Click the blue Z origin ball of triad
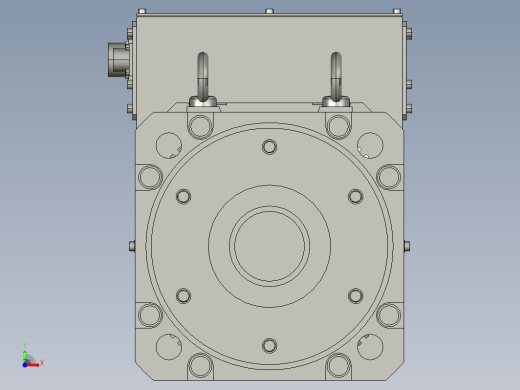This screenshot has width=520, height=390. (x=25, y=365)
